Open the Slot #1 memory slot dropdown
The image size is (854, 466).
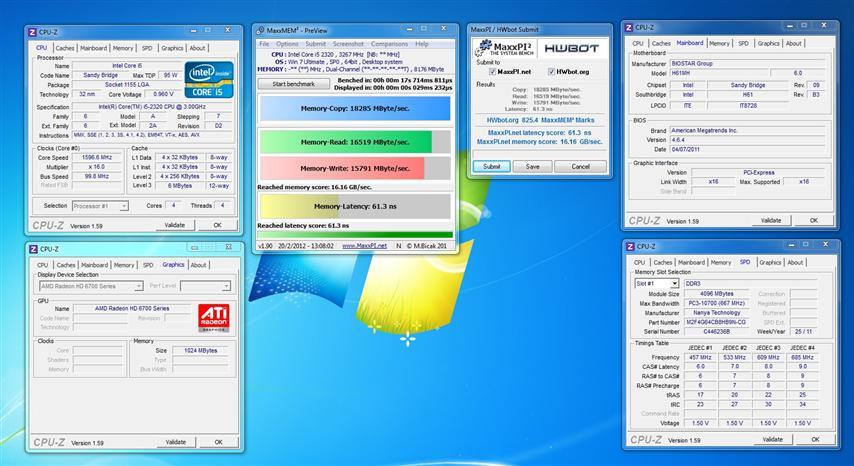(657, 284)
